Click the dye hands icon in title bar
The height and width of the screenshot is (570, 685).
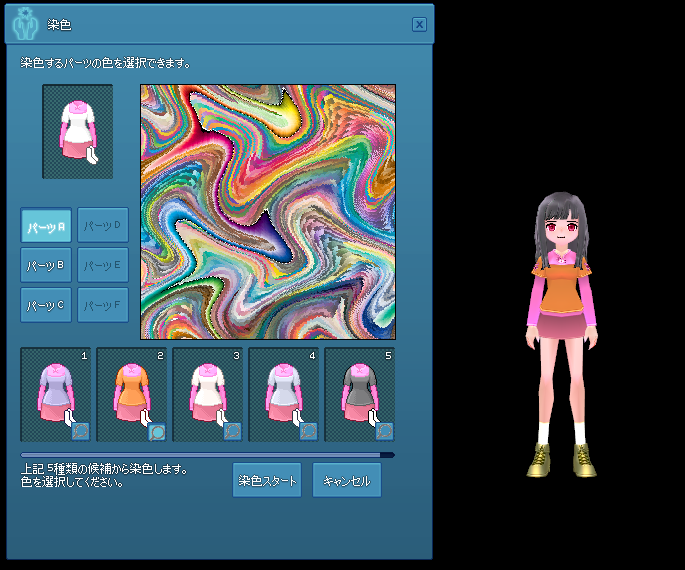click(x=24, y=24)
